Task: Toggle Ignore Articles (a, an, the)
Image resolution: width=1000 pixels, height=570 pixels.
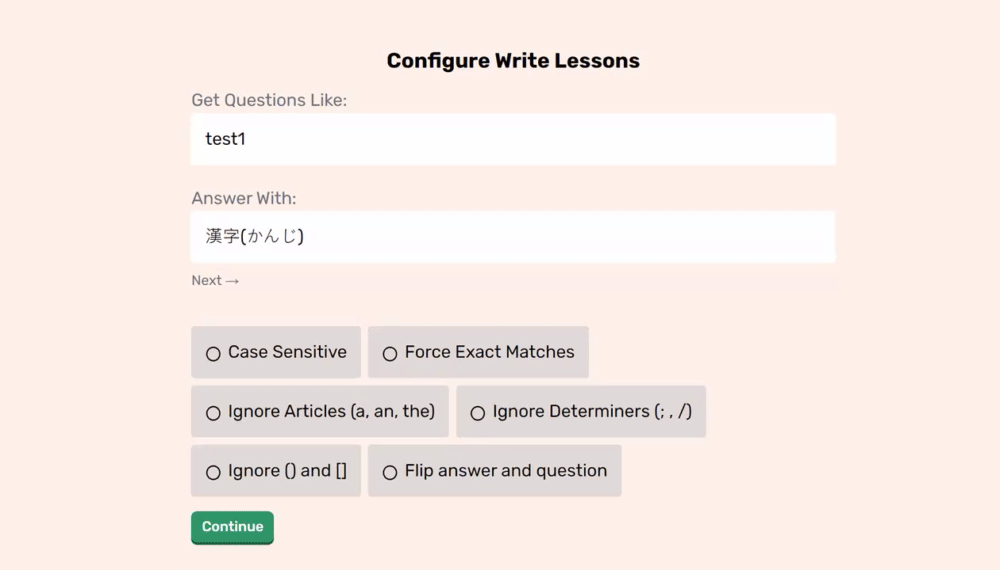Action: pos(320,412)
